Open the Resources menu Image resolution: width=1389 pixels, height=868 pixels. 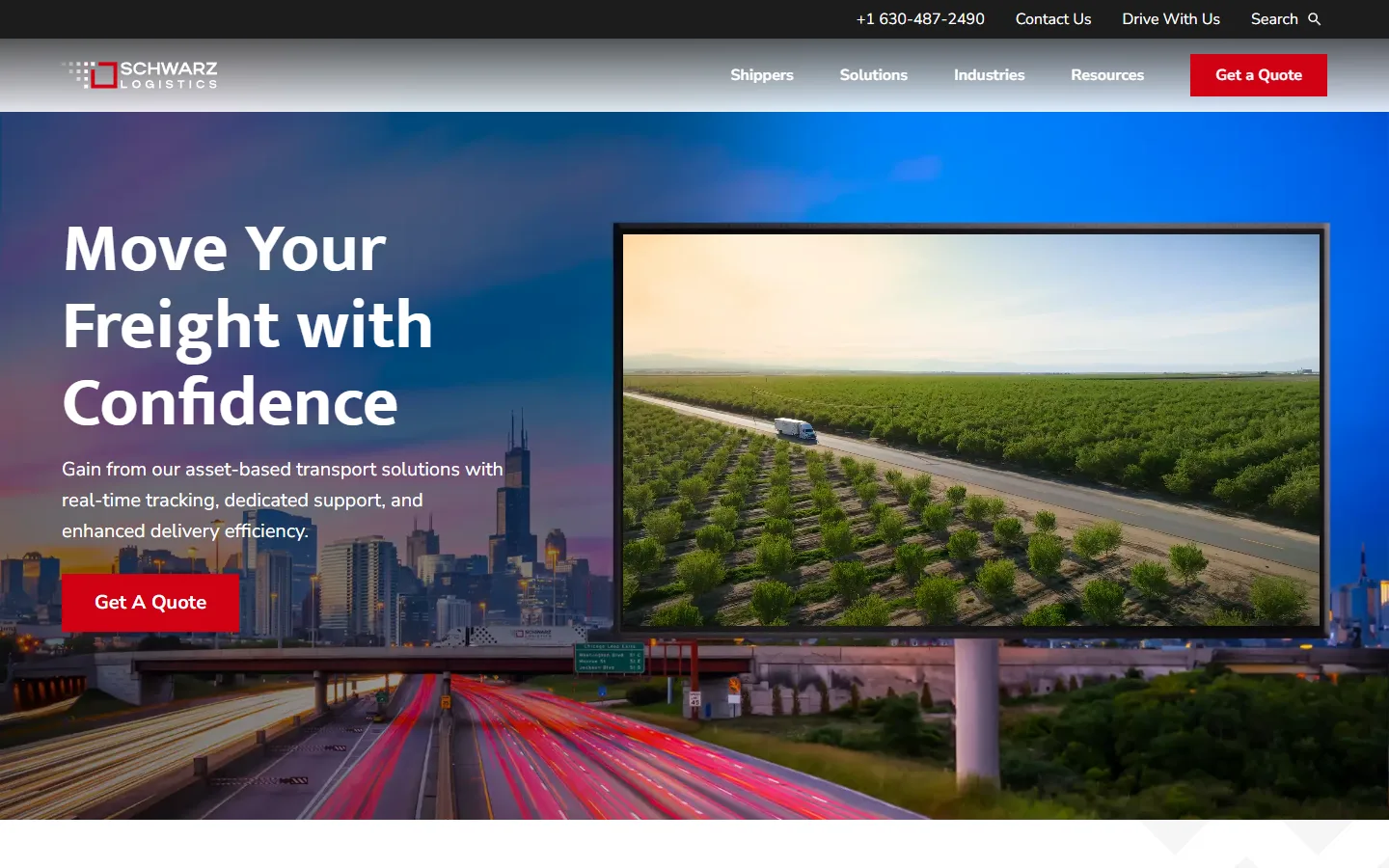pos(1107,75)
